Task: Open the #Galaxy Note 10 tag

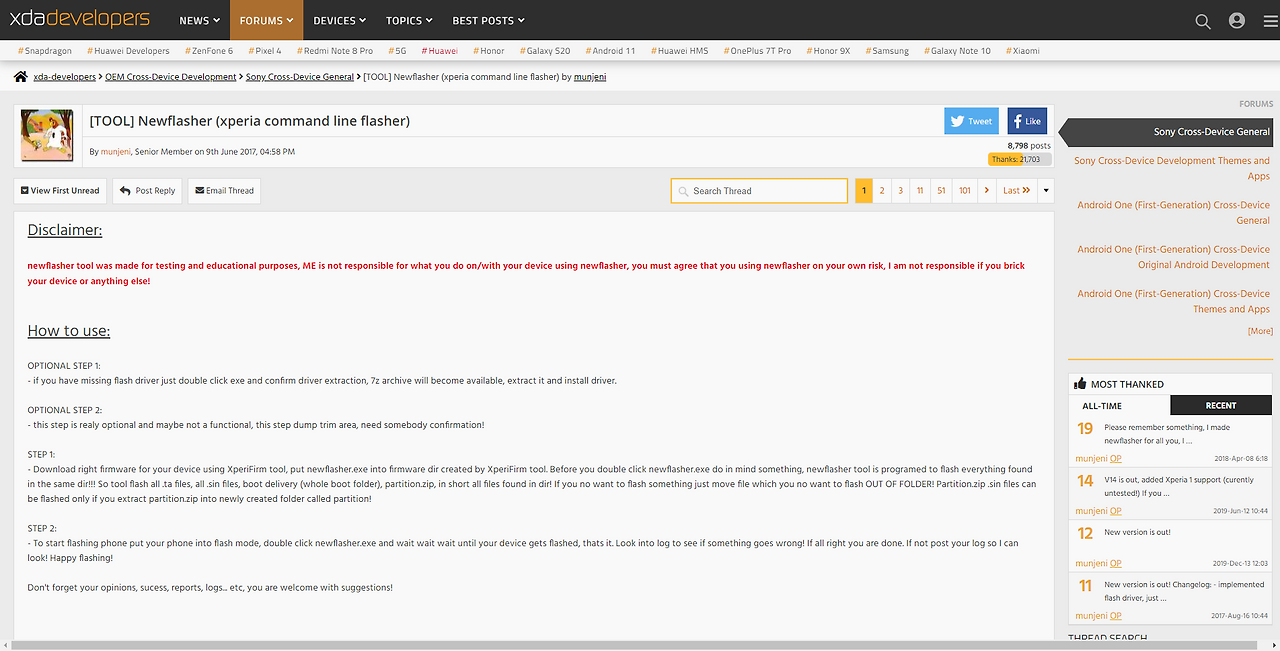Action: coord(957,51)
